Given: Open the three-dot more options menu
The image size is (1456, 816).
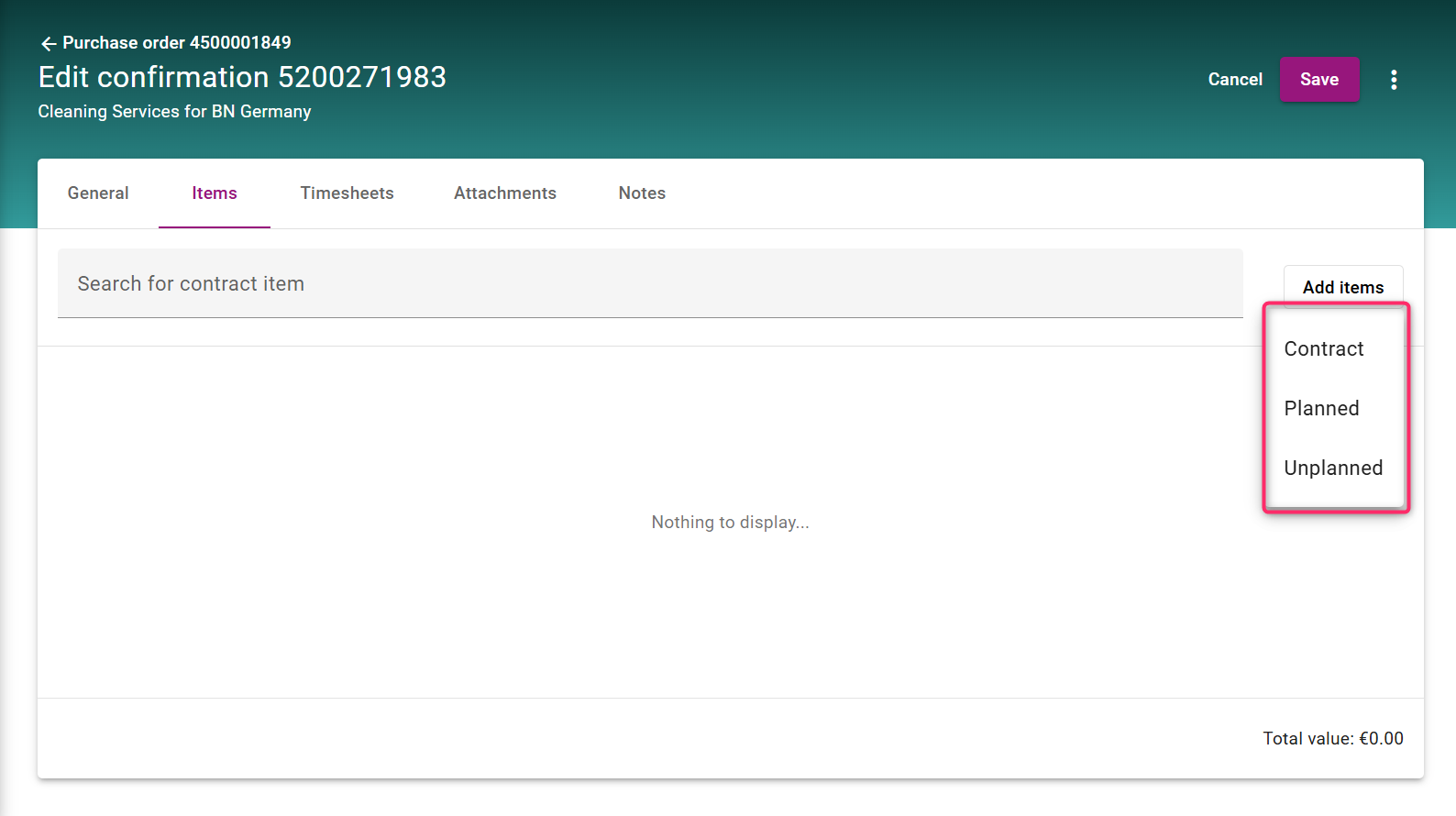Looking at the screenshot, I should pyautogui.click(x=1394, y=80).
